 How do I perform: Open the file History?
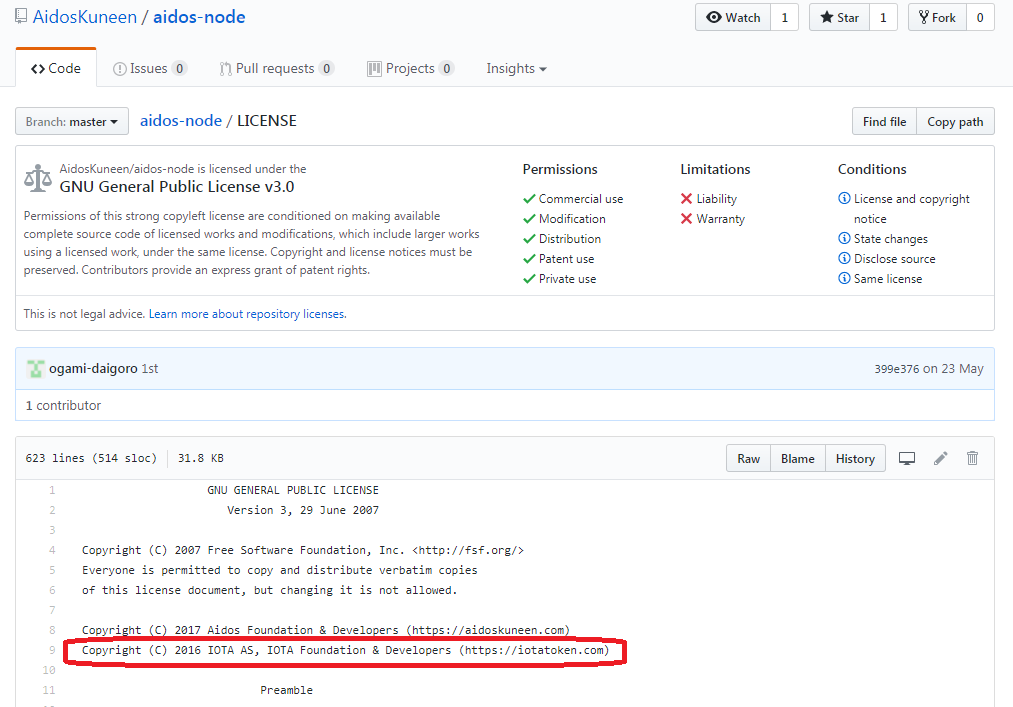click(x=855, y=458)
